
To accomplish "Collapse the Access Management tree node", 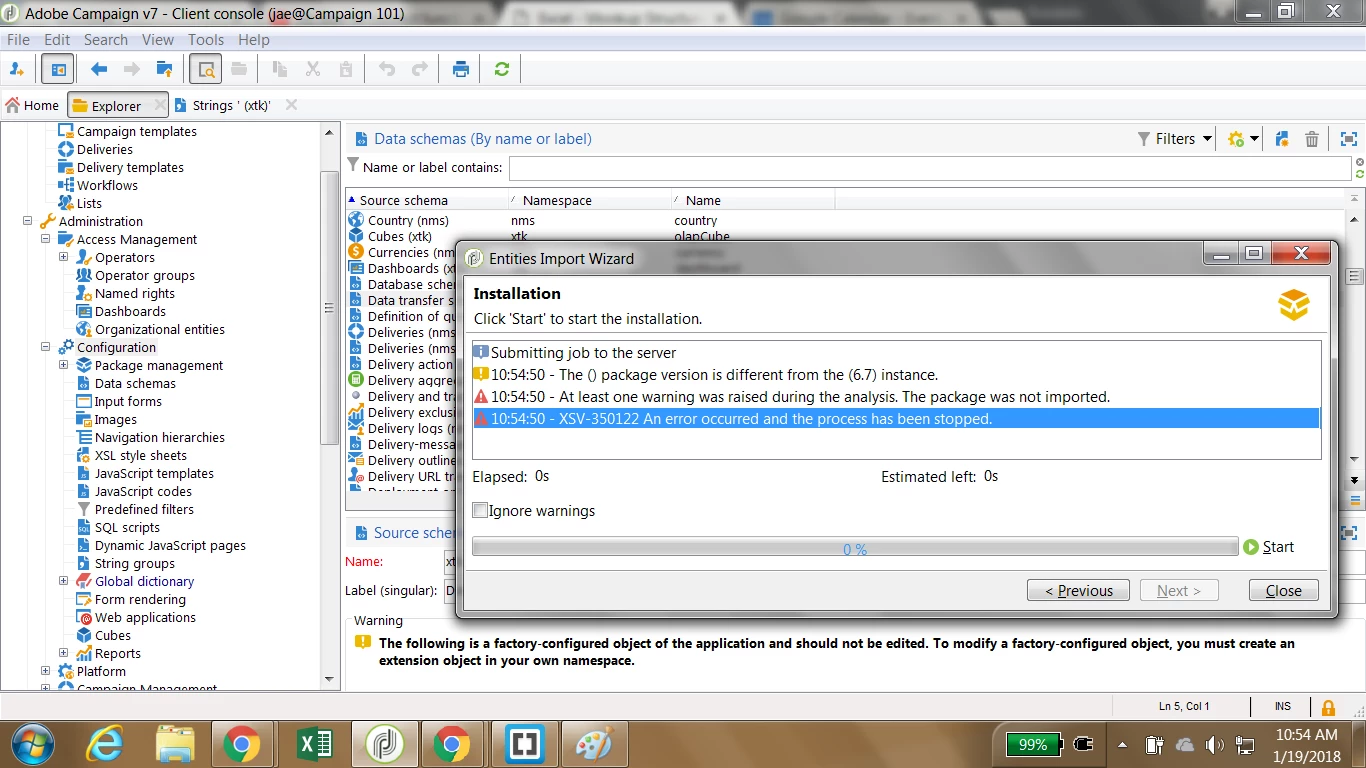I will 45,239.
